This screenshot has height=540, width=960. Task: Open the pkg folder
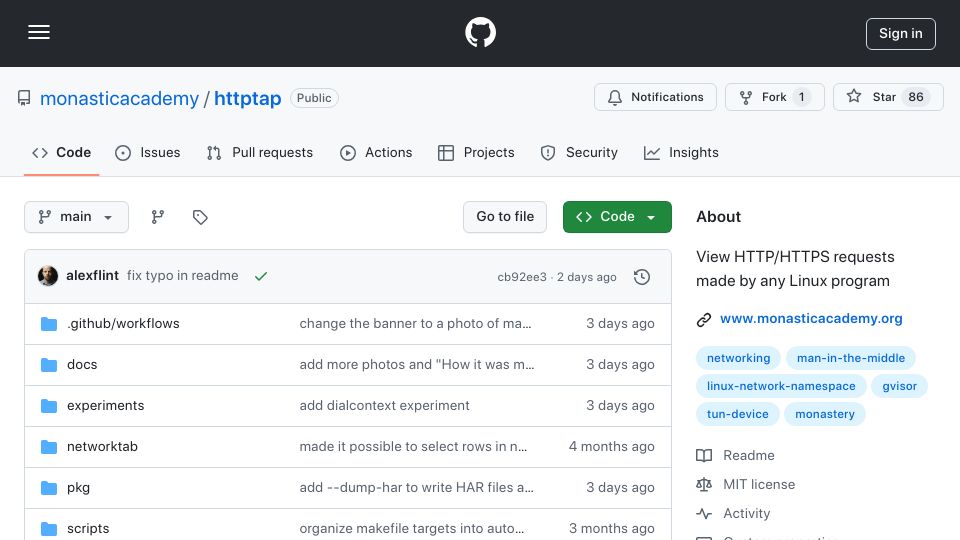[78, 487]
